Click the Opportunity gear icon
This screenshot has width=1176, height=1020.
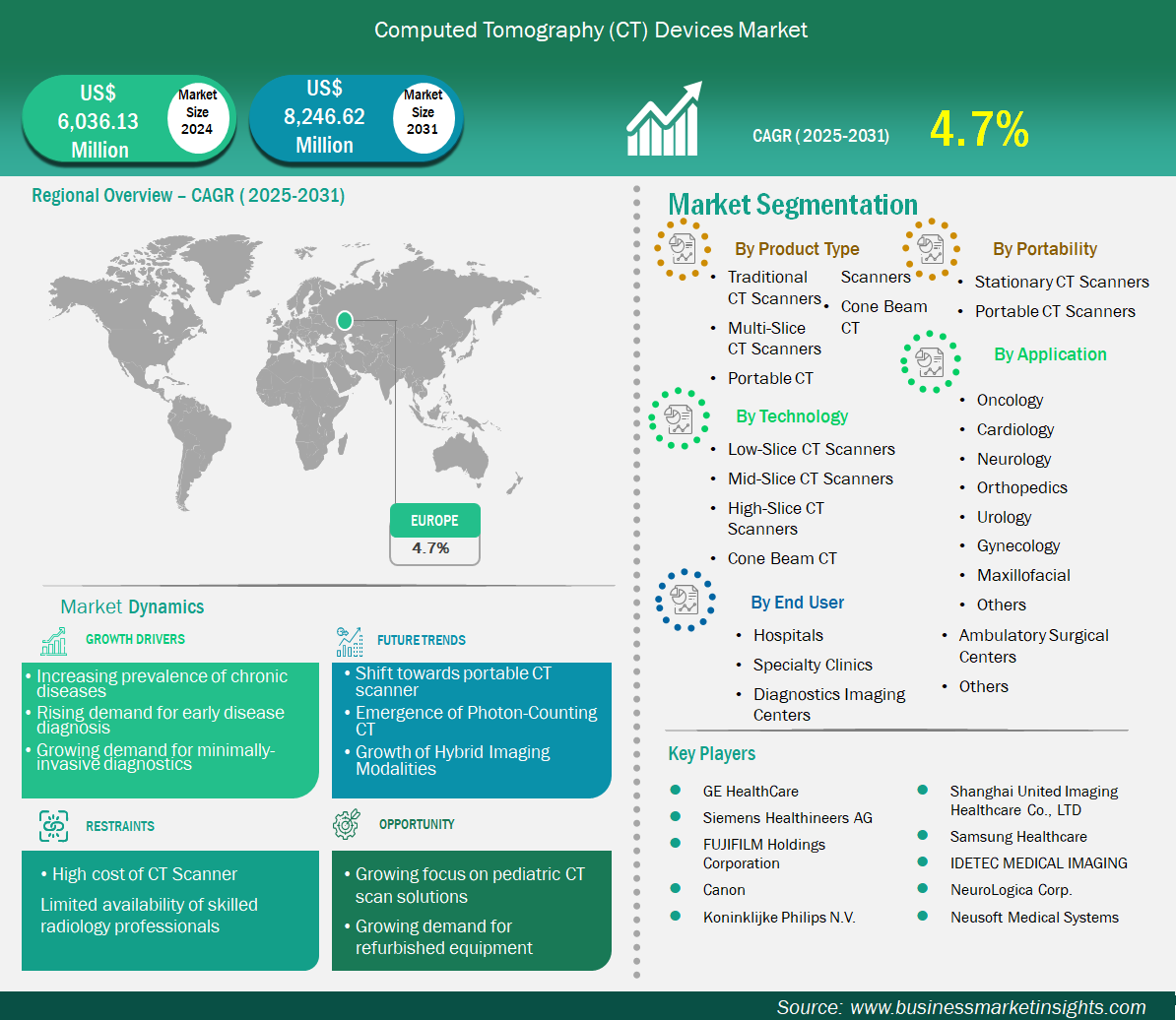(347, 825)
